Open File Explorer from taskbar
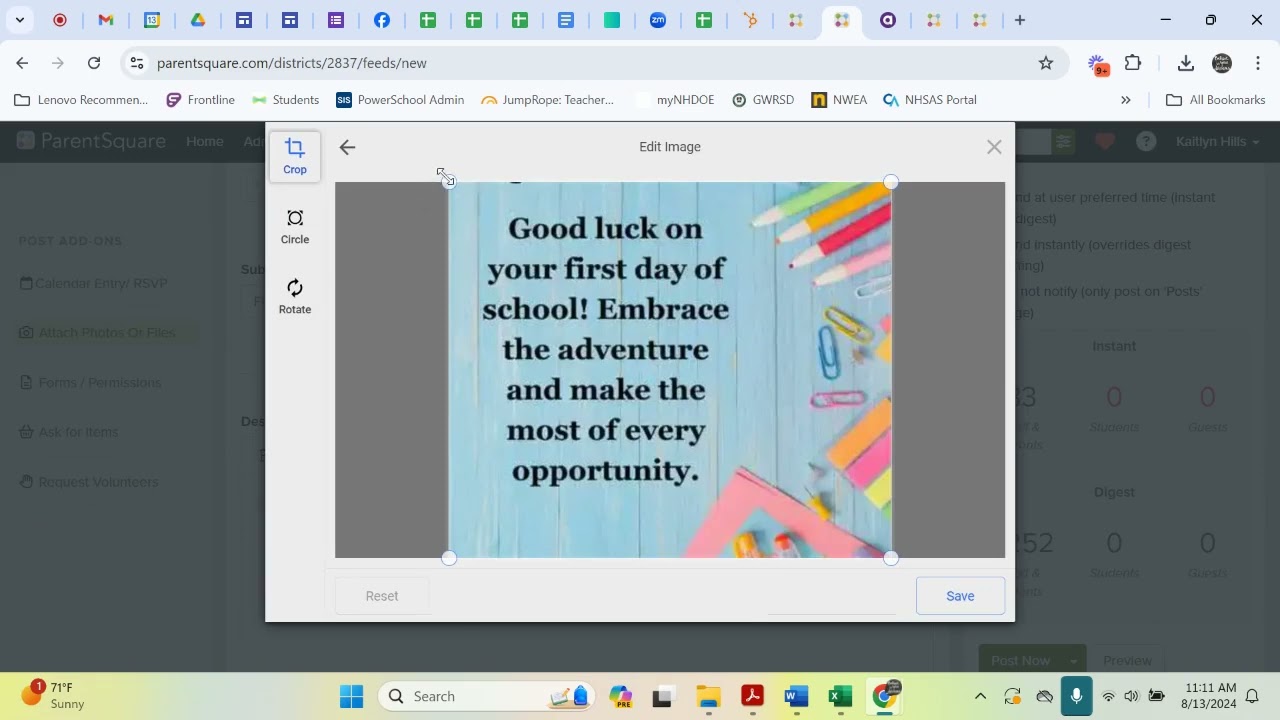This screenshot has width=1280, height=720. 708,696
